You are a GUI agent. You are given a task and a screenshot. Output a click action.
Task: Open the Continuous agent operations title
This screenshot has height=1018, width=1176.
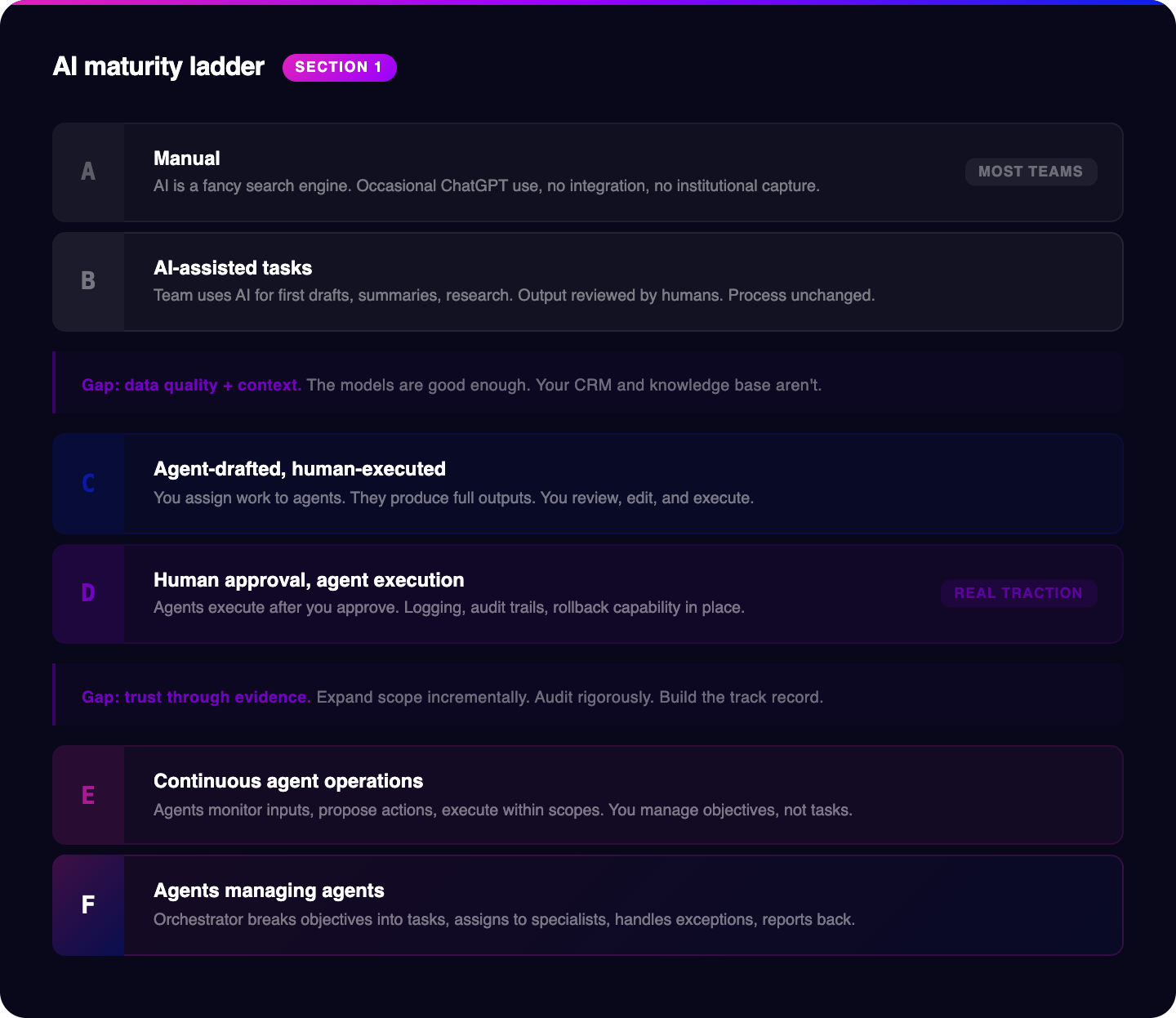(x=288, y=781)
